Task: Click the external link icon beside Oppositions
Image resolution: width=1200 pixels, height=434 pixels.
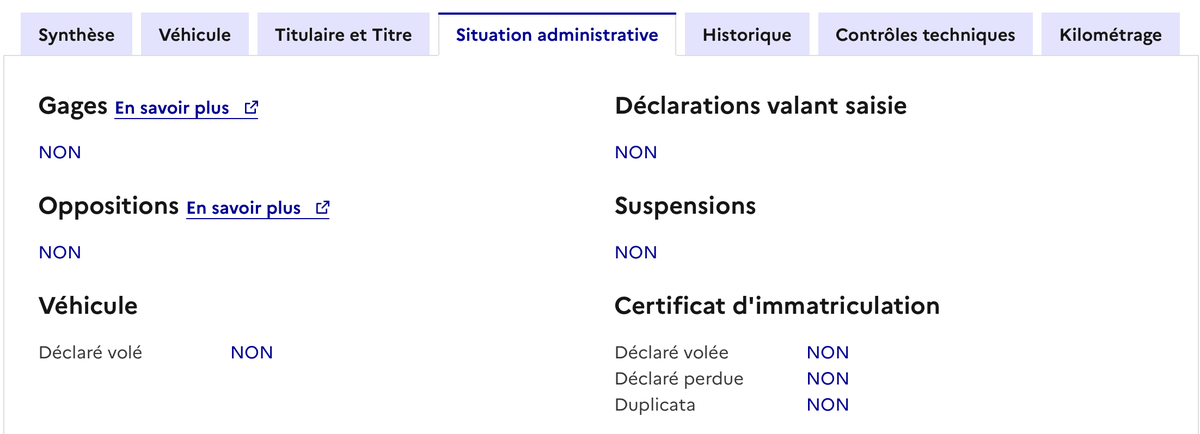Action: [x=322, y=208]
